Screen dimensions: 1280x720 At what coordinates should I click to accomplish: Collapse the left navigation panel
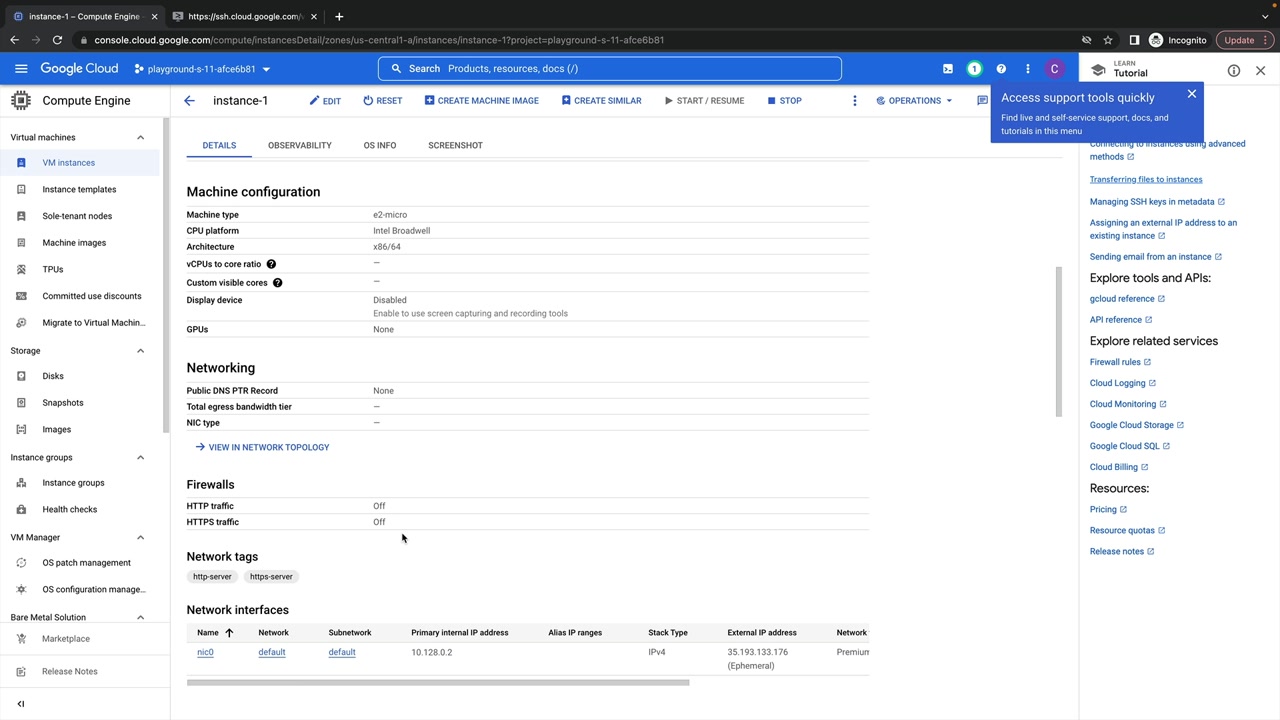point(21,704)
